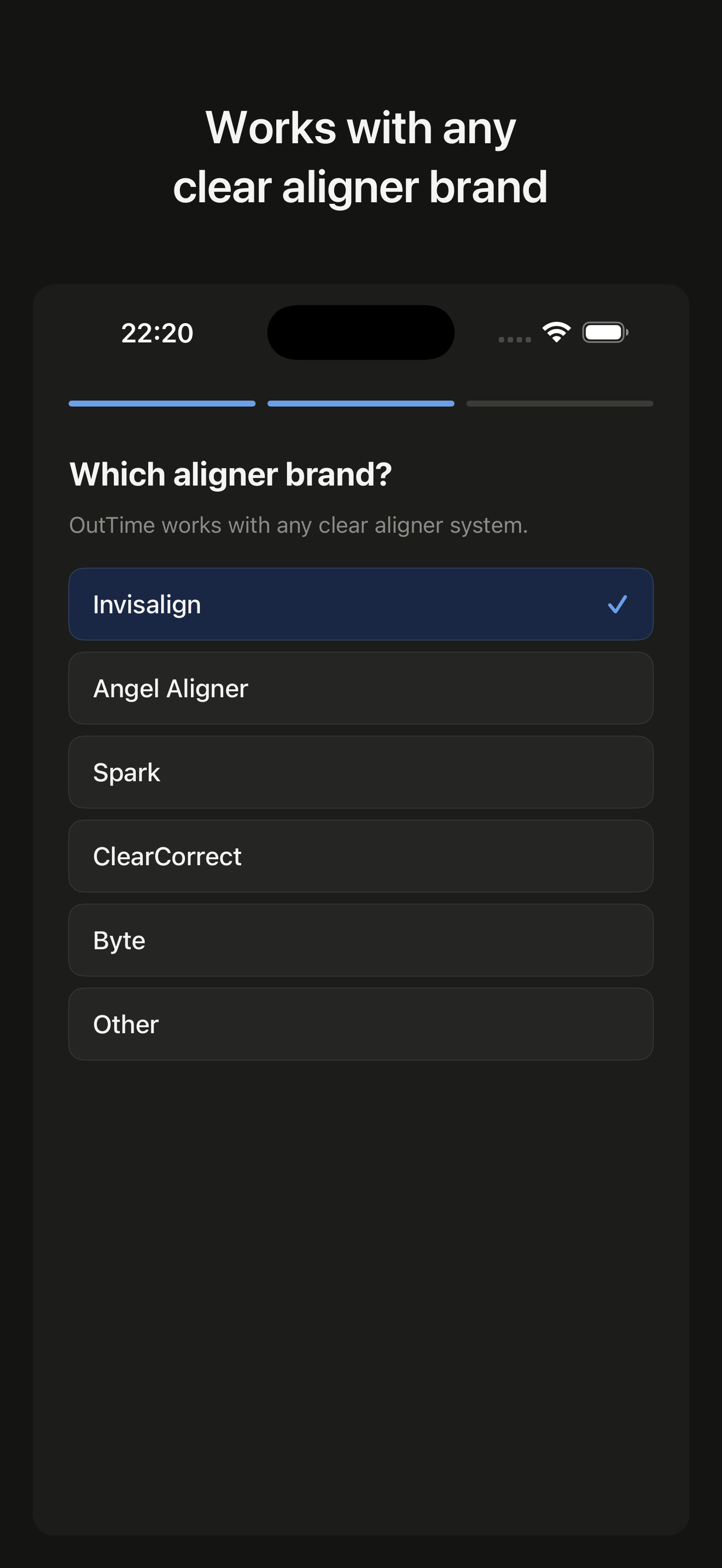Choose Other as the aligner brand

pos(360,1024)
